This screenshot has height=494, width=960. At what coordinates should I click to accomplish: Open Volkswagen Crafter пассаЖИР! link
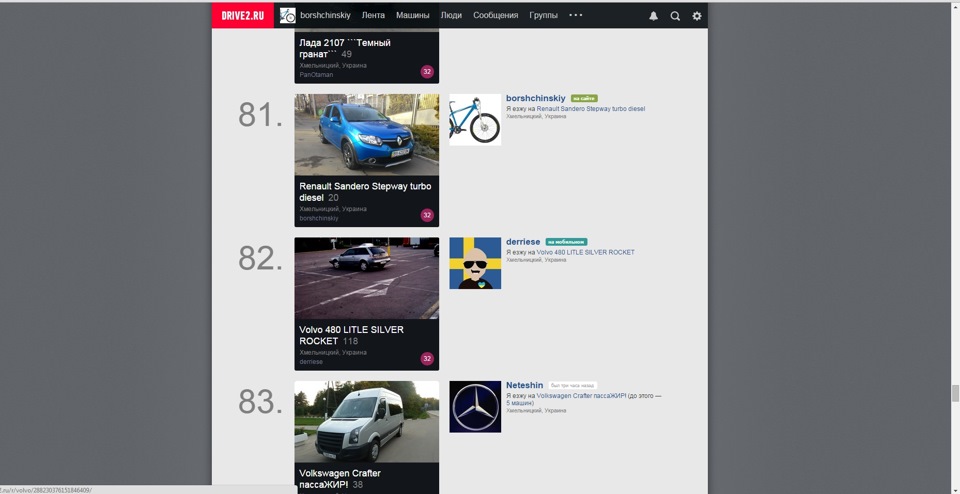(581, 396)
